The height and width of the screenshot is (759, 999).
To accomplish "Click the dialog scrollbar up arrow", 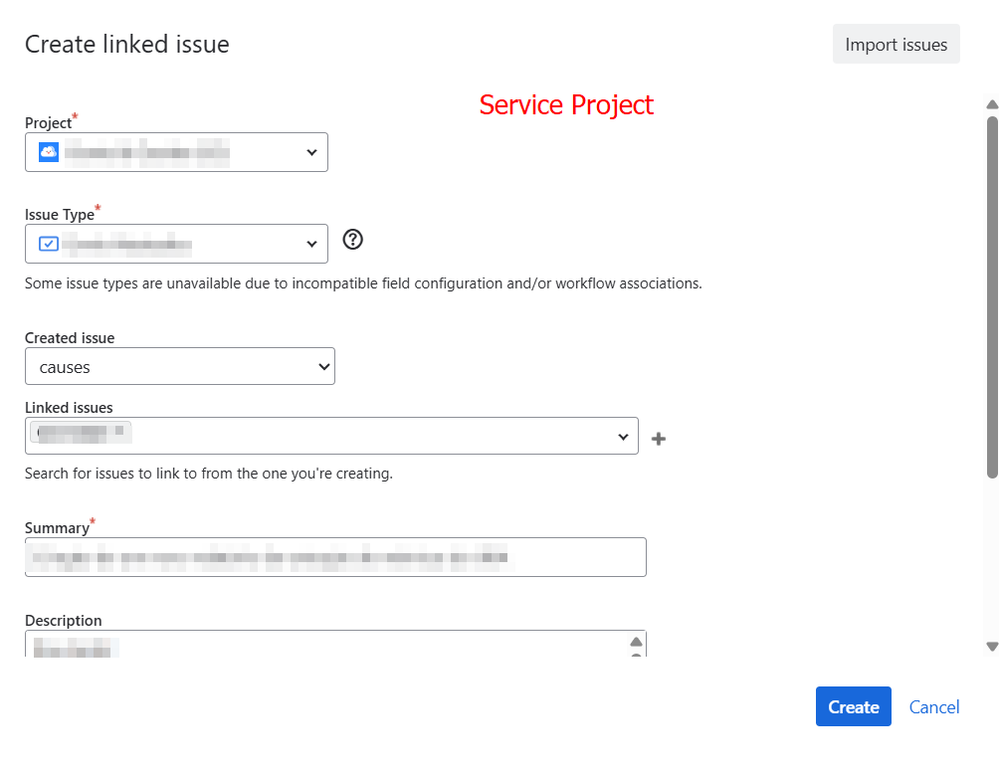I will [x=992, y=105].
